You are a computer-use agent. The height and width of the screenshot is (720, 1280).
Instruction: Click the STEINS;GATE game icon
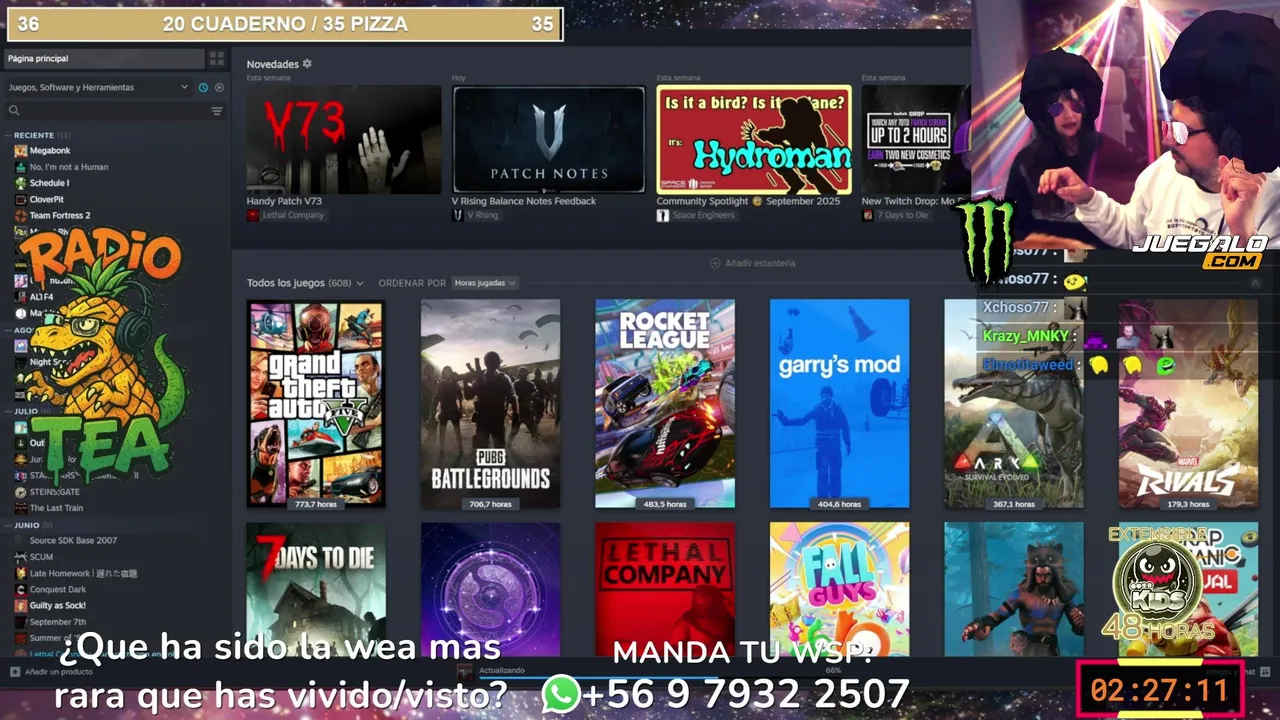pos(20,492)
